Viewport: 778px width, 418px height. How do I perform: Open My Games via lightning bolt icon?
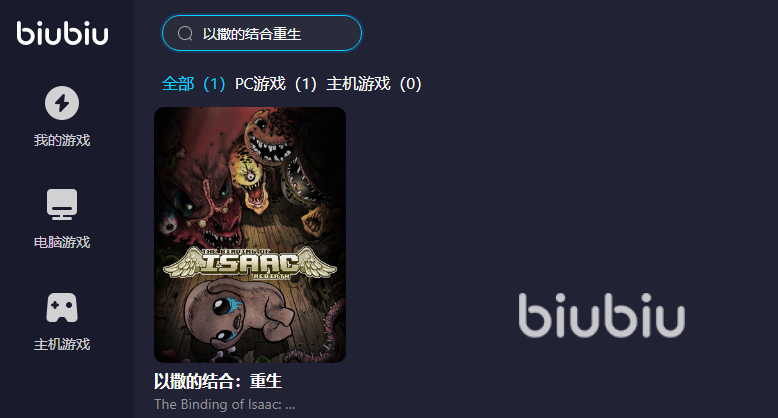point(62,103)
